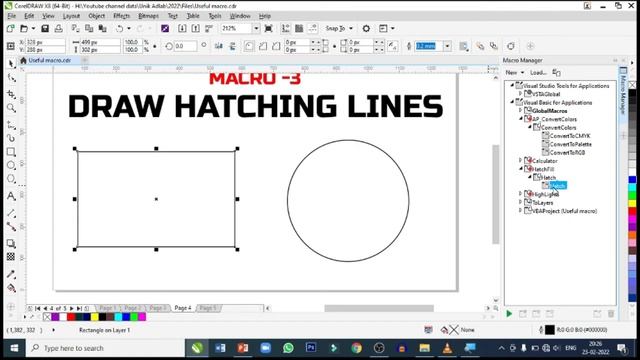Open the Tools menu

coord(215,16)
